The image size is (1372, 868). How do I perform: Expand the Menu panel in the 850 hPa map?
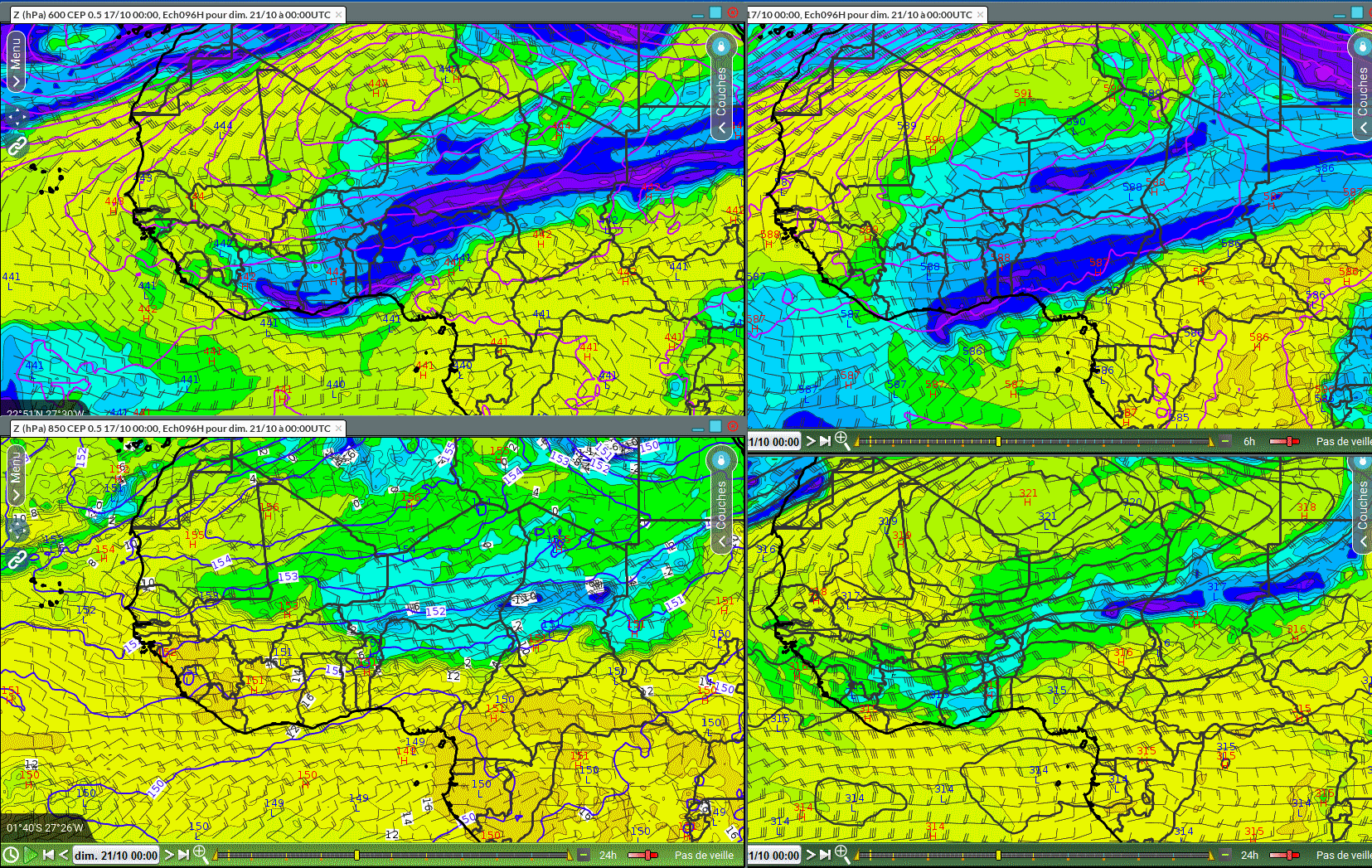pyautogui.click(x=15, y=476)
